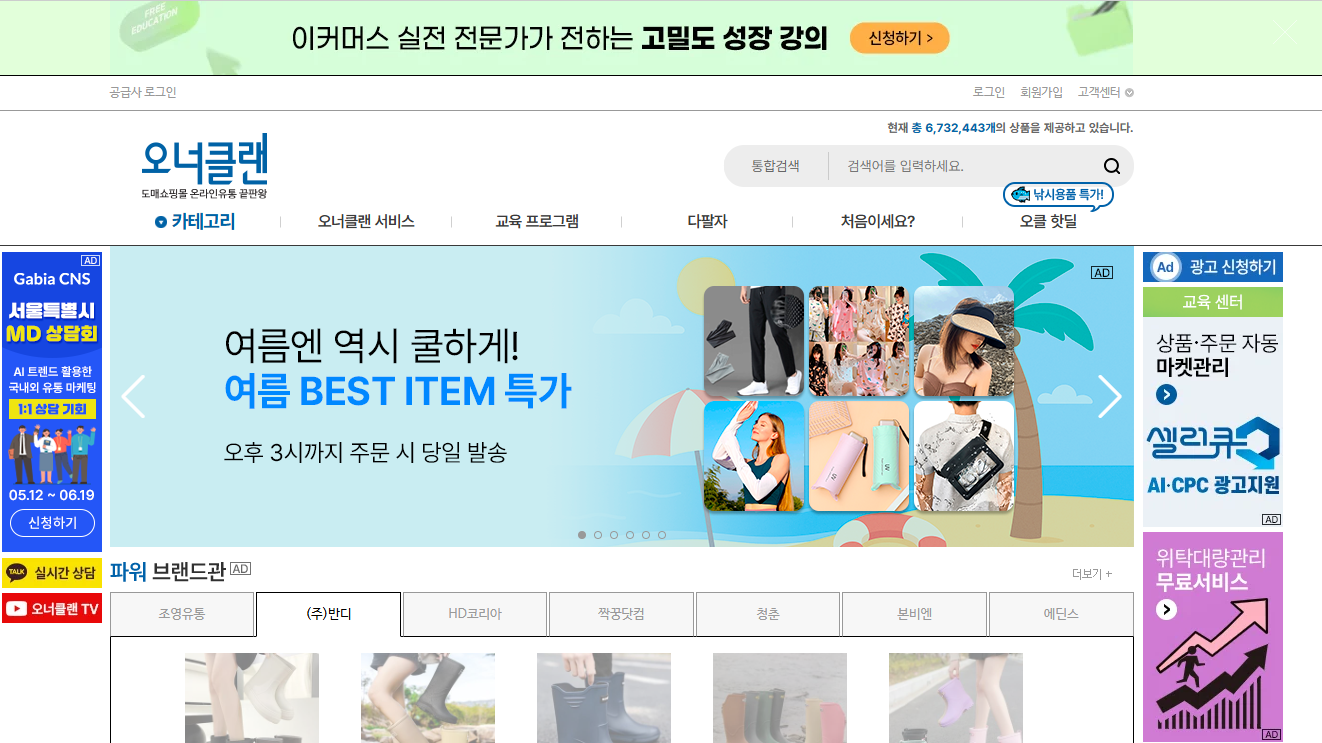1322x743 pixels.
Task: Open the 통합검색 search type selector
Action: point(775,166)
